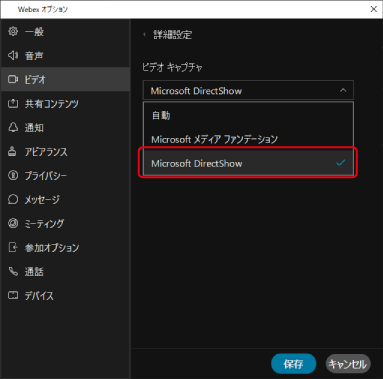Go to 通知 settings
This screenshot has width=383, height=379.
[65, 127]
